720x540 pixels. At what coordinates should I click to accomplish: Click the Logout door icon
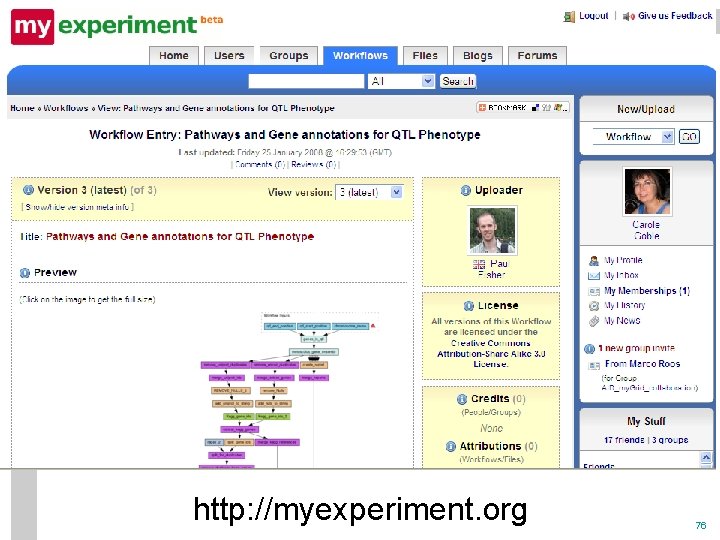569,17
